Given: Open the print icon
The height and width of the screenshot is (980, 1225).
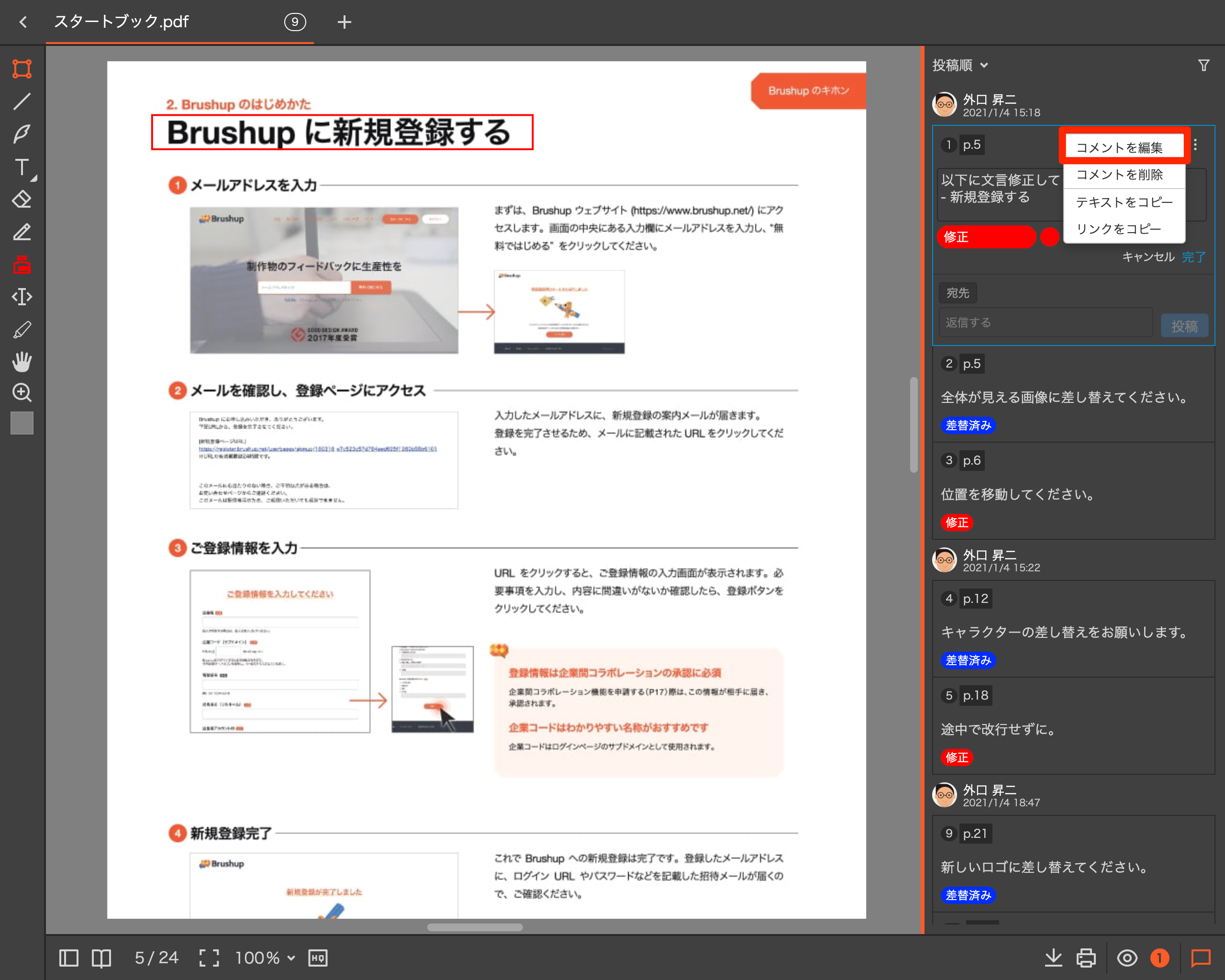Looking at the screenshot, I should pyautogui.click(x=1086, y=958).
